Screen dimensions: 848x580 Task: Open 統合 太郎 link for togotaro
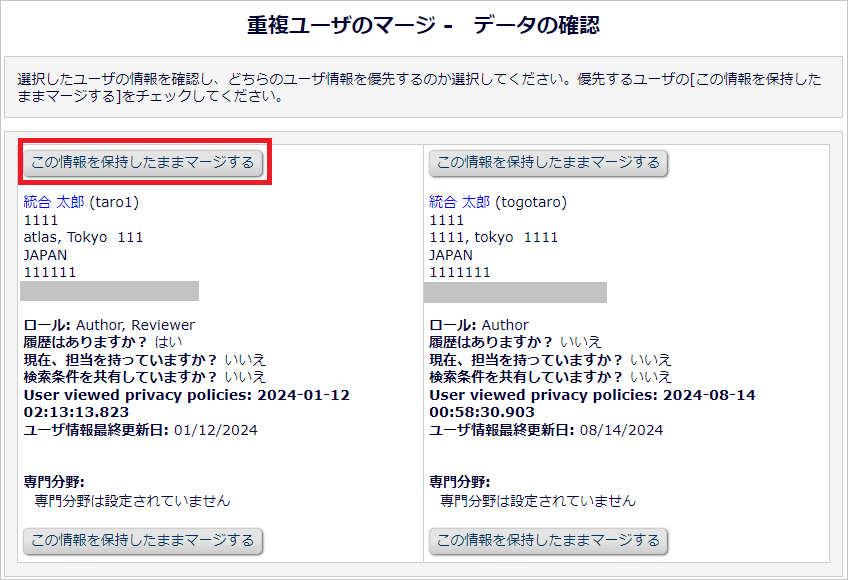point(460,202)
